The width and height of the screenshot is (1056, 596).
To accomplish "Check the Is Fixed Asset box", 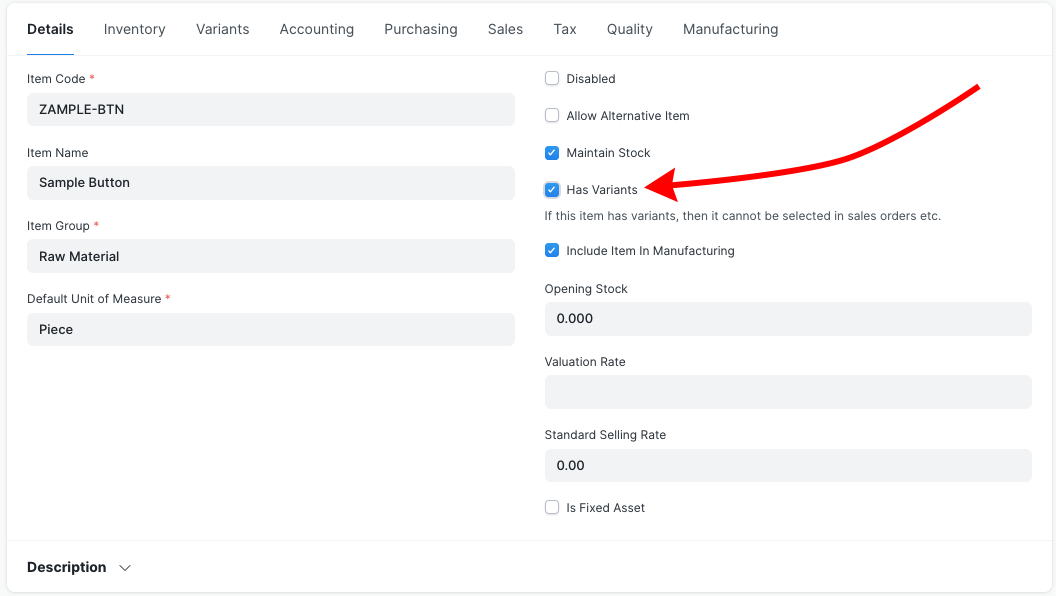I will (x=552, y=507).
